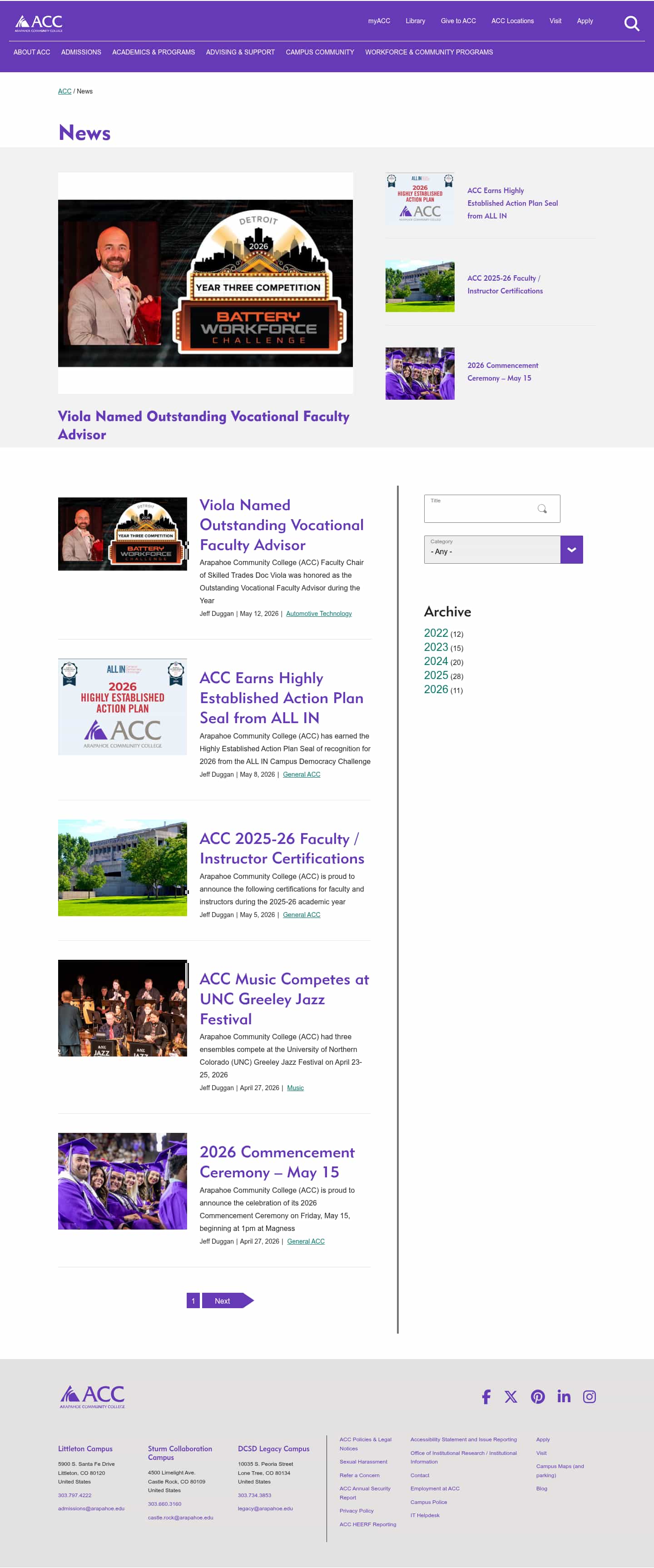654x1568 pixels.
Task: Open ACC Instagram icon
Action: (x=589, y=1396)
